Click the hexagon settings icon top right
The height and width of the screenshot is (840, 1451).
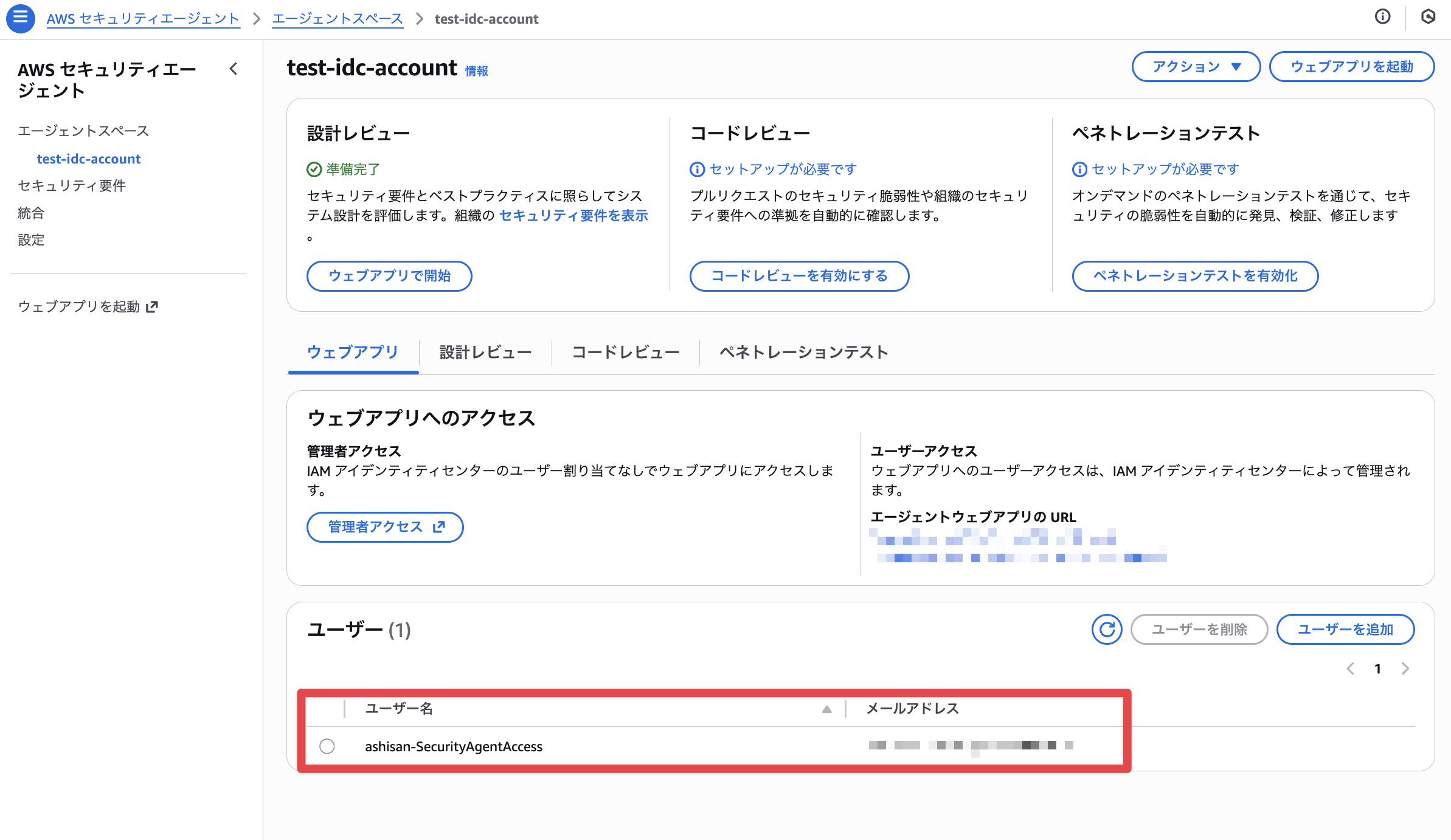pyautogui.click(x=1428, y=17)
